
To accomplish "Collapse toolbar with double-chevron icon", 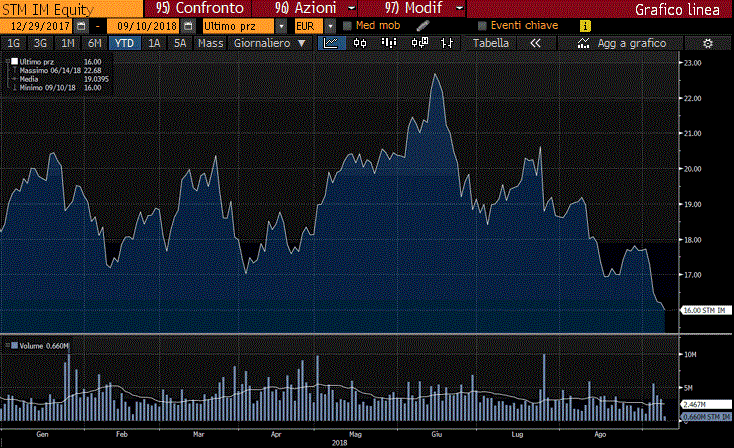I will pos(536,43).
